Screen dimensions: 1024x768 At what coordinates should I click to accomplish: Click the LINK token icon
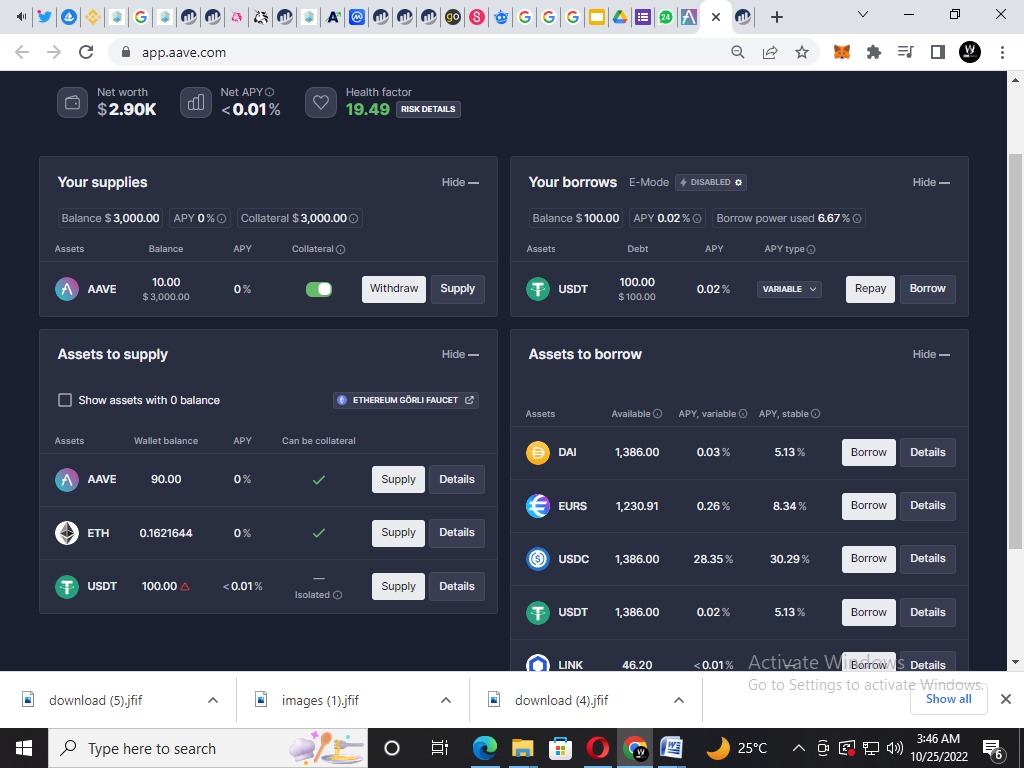[539, 664]
